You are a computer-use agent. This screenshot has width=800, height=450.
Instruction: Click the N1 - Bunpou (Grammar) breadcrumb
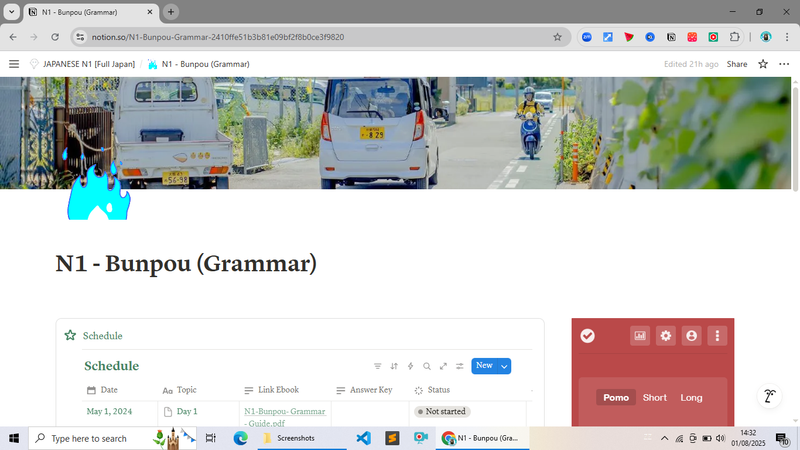(x=199, y=64)
